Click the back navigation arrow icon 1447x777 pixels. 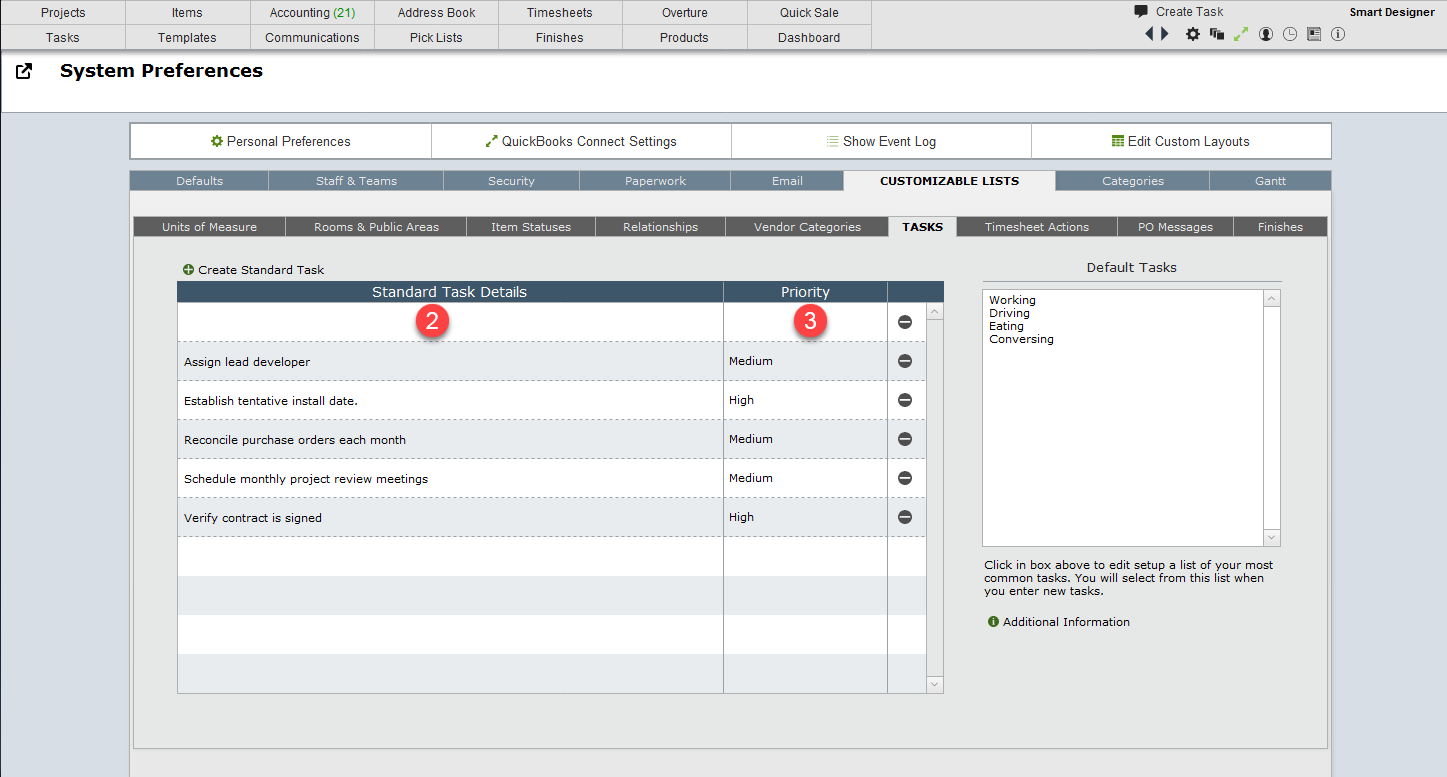pyautogui.click(x=1149, y=34)
